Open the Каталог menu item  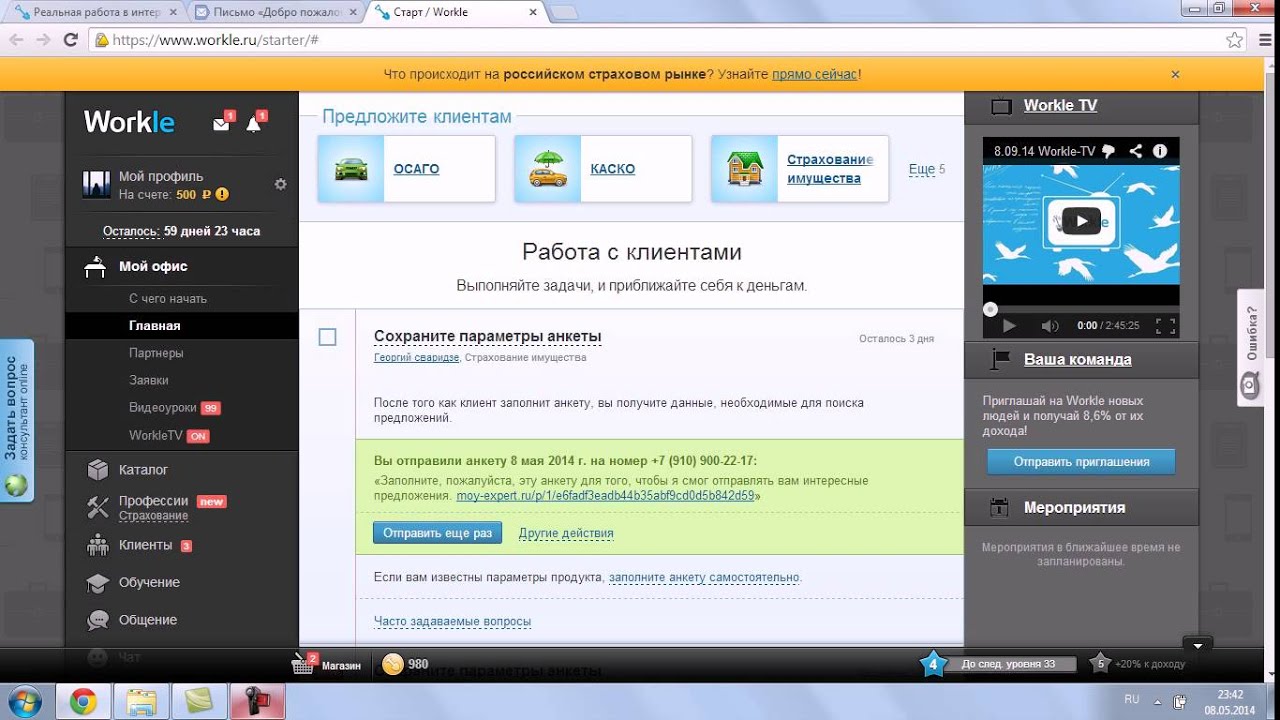pyautogui.click(x=143, y=470)
